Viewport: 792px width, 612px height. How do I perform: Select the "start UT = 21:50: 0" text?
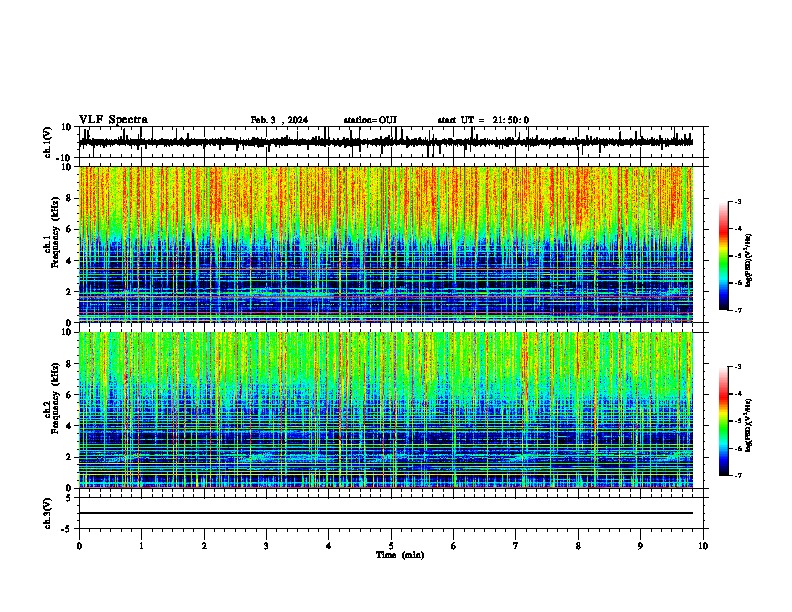[483, 120]
